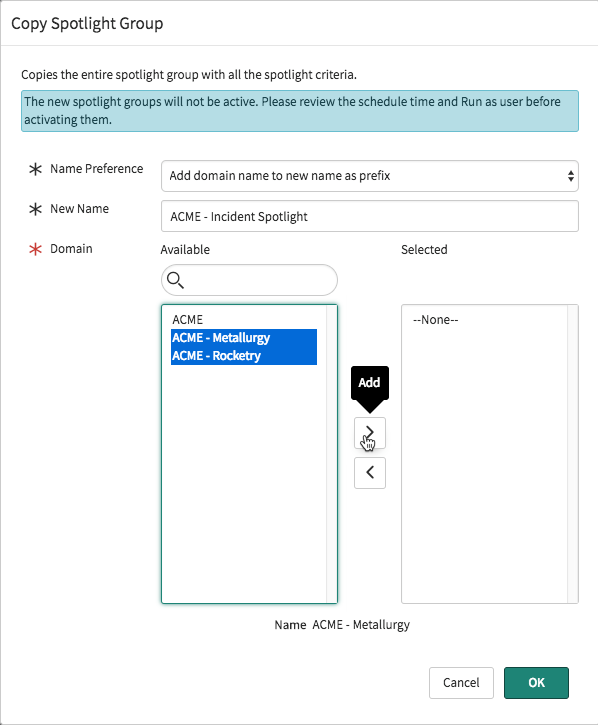Viewport: 598px width, 725px height.
Task: Select ACME - Metallurgy in Available list
Action: (244, 338)
